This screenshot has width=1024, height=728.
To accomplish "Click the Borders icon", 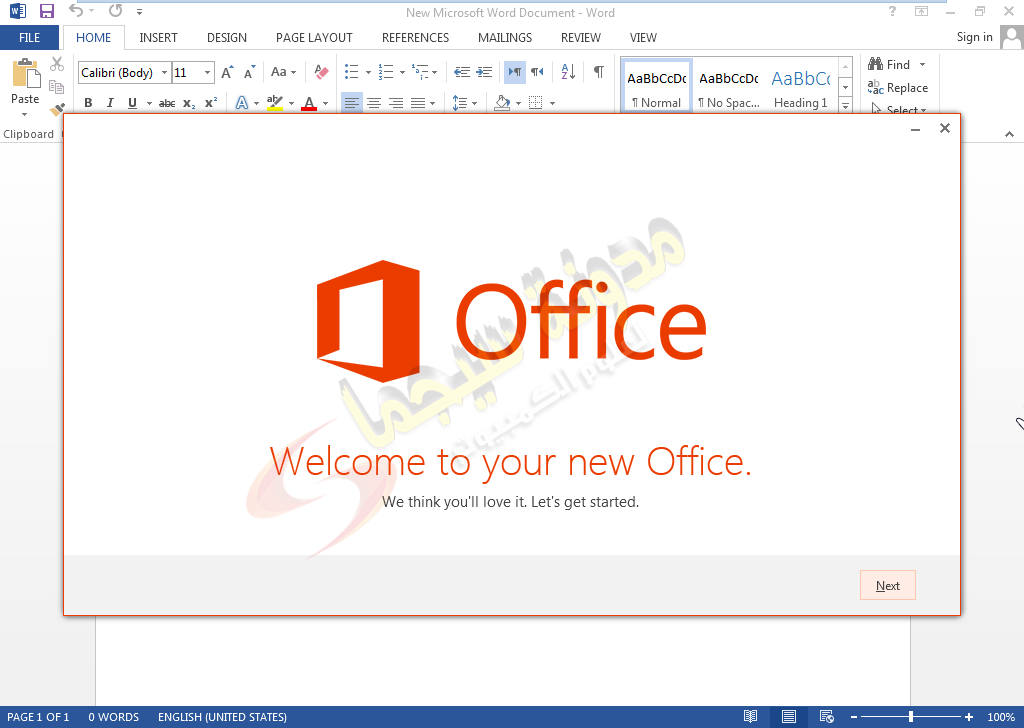I will [x=536, y=103].
